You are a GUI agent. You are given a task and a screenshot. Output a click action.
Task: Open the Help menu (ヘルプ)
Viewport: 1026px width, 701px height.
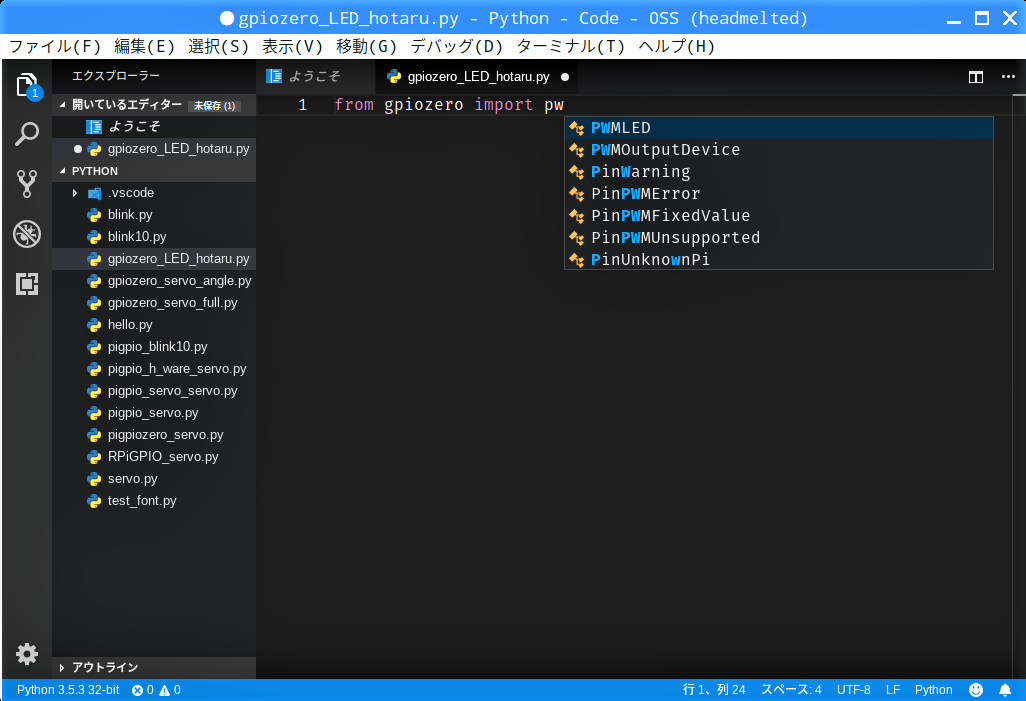coord(677,46)
